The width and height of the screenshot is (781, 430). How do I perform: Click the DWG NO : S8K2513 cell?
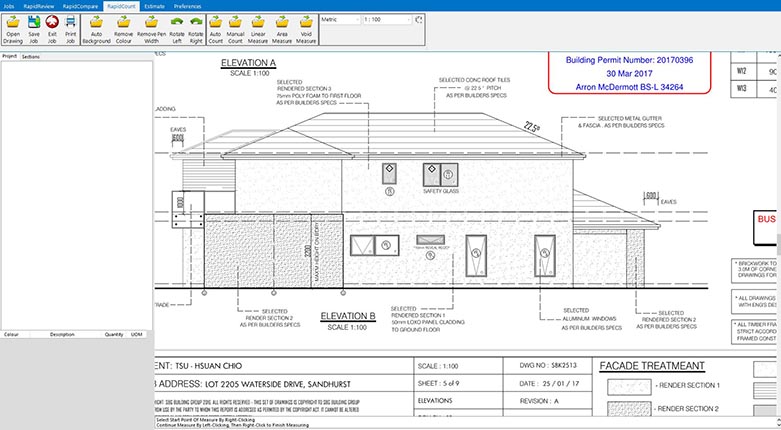point(548,365)
